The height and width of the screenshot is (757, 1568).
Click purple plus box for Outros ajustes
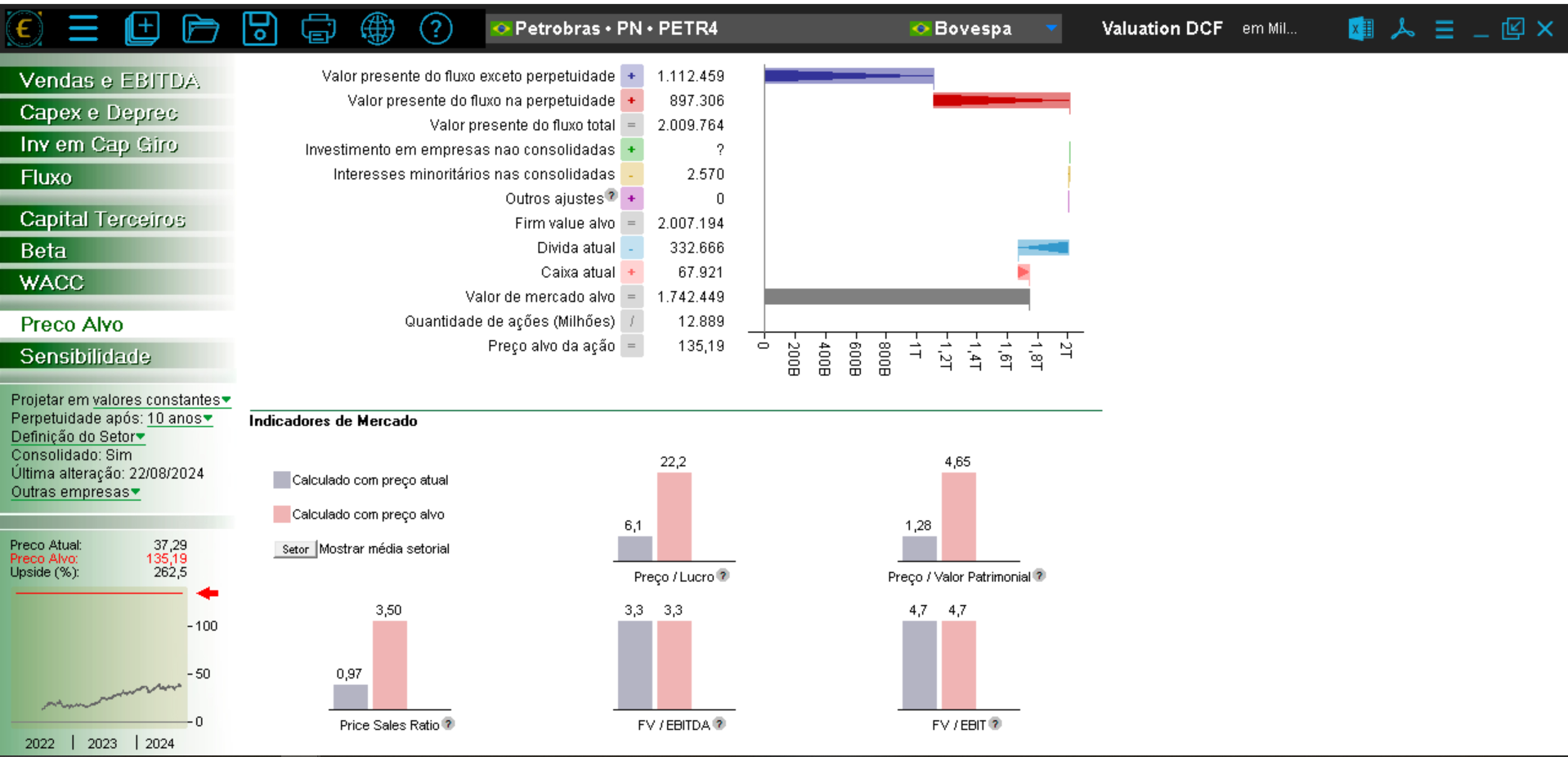631,199
